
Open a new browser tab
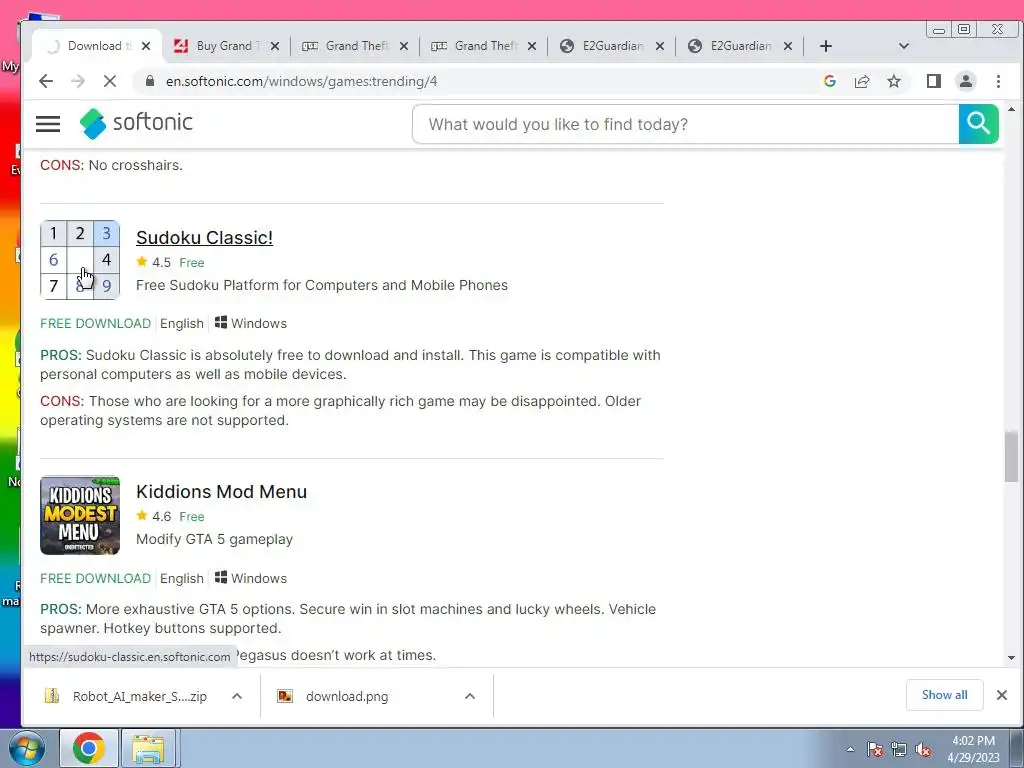point(825,46)
